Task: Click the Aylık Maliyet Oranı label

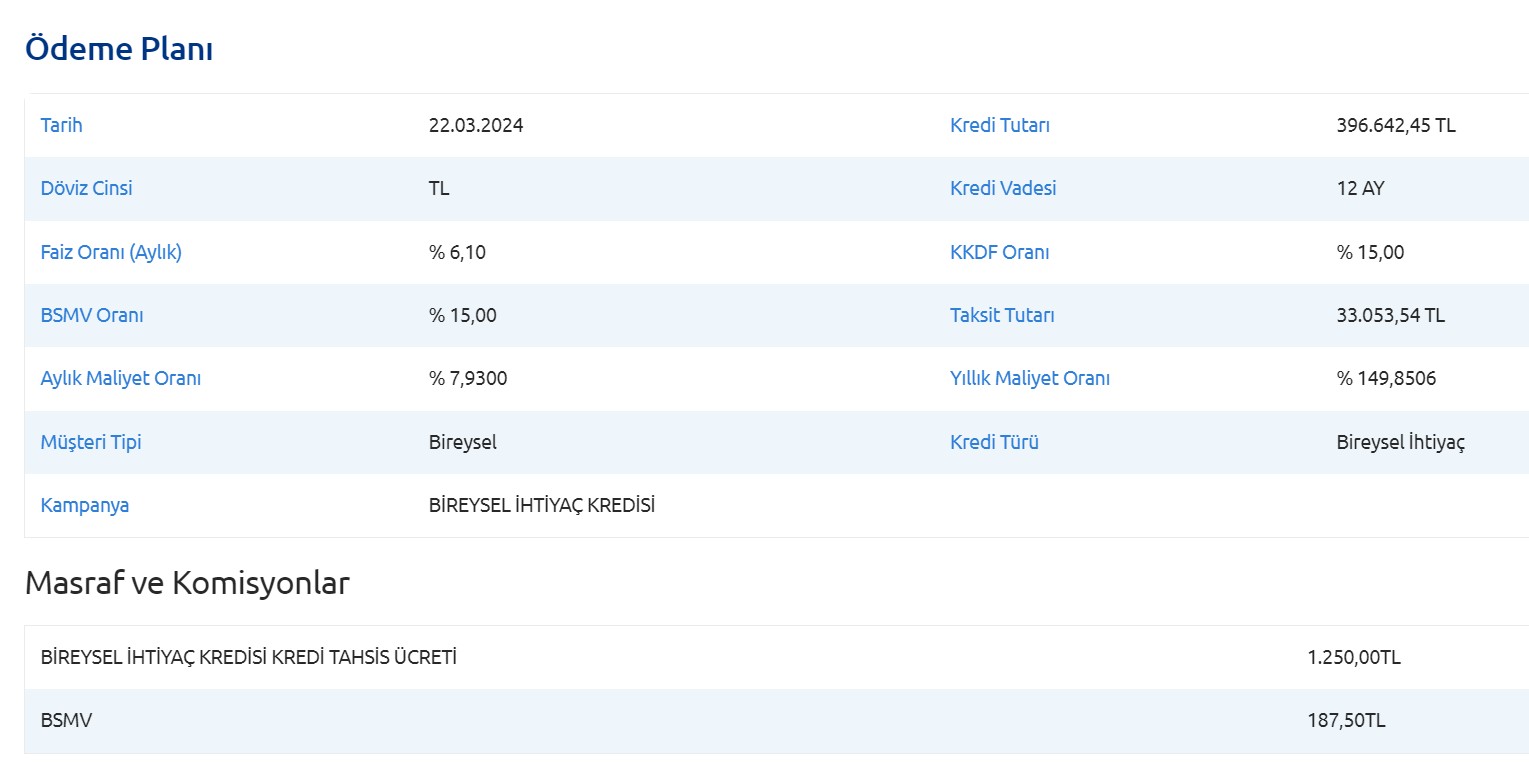Action: pyautogui.click(x=120, y=379)
